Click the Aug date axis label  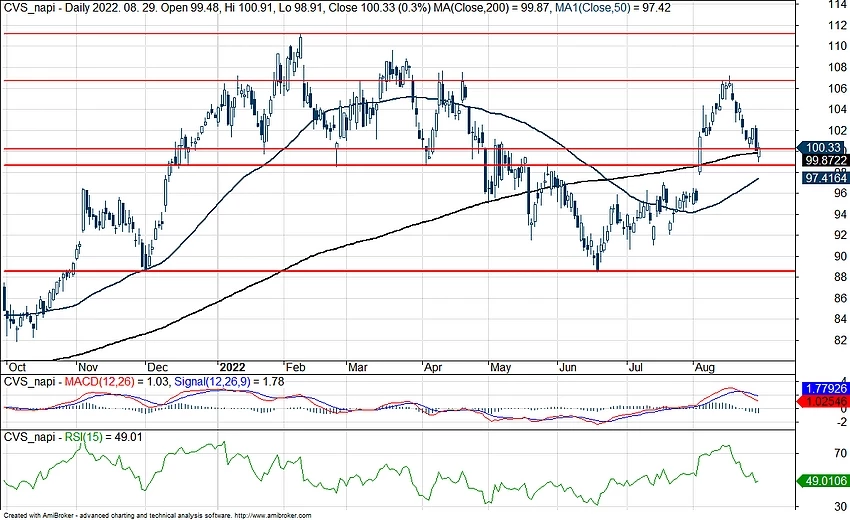[x=705, y=367]
